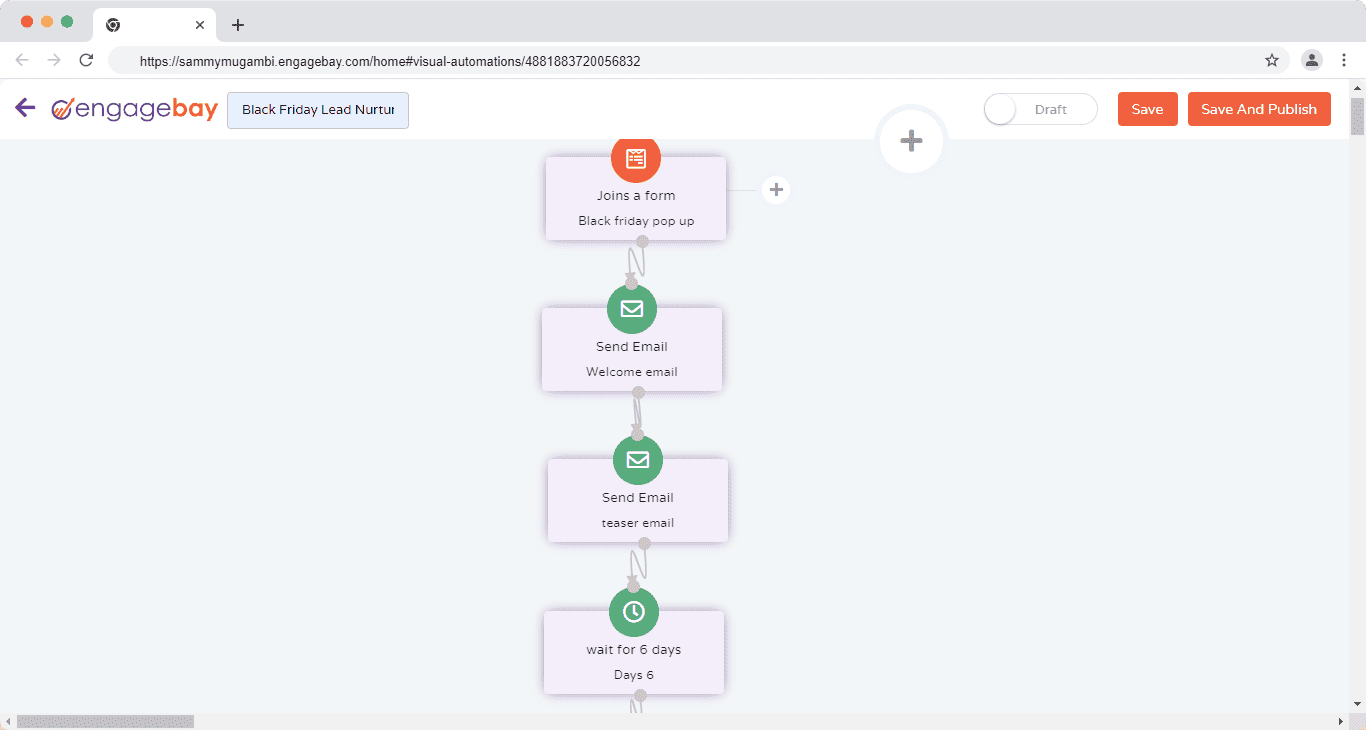Click the scroll right arrow
The height and width of the screenshot is (730, 1366).
[x=1341, y=721]
